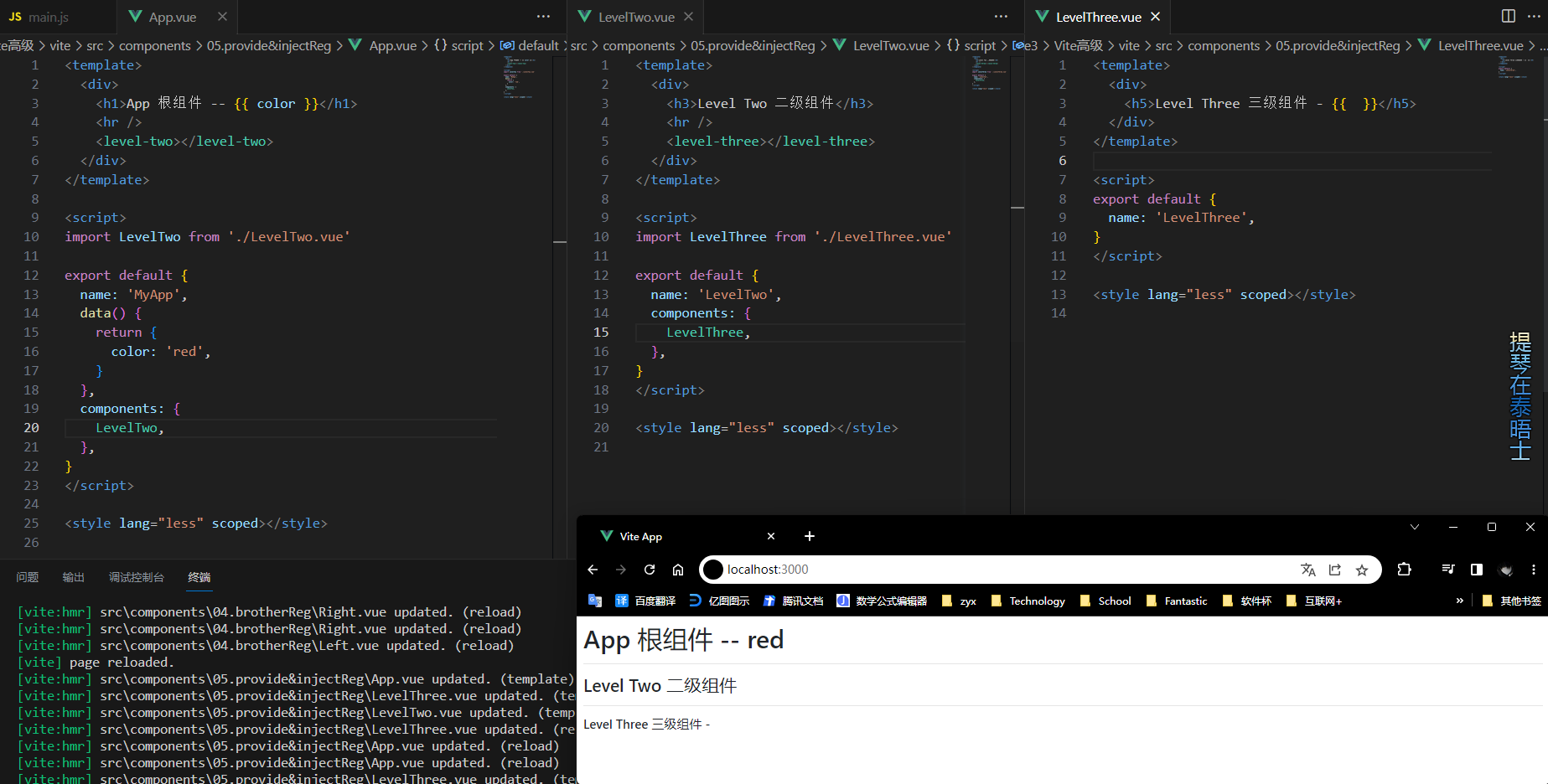Open more actions for App.vue editor group
The image size is (1548, 784).
click(544, 17)
